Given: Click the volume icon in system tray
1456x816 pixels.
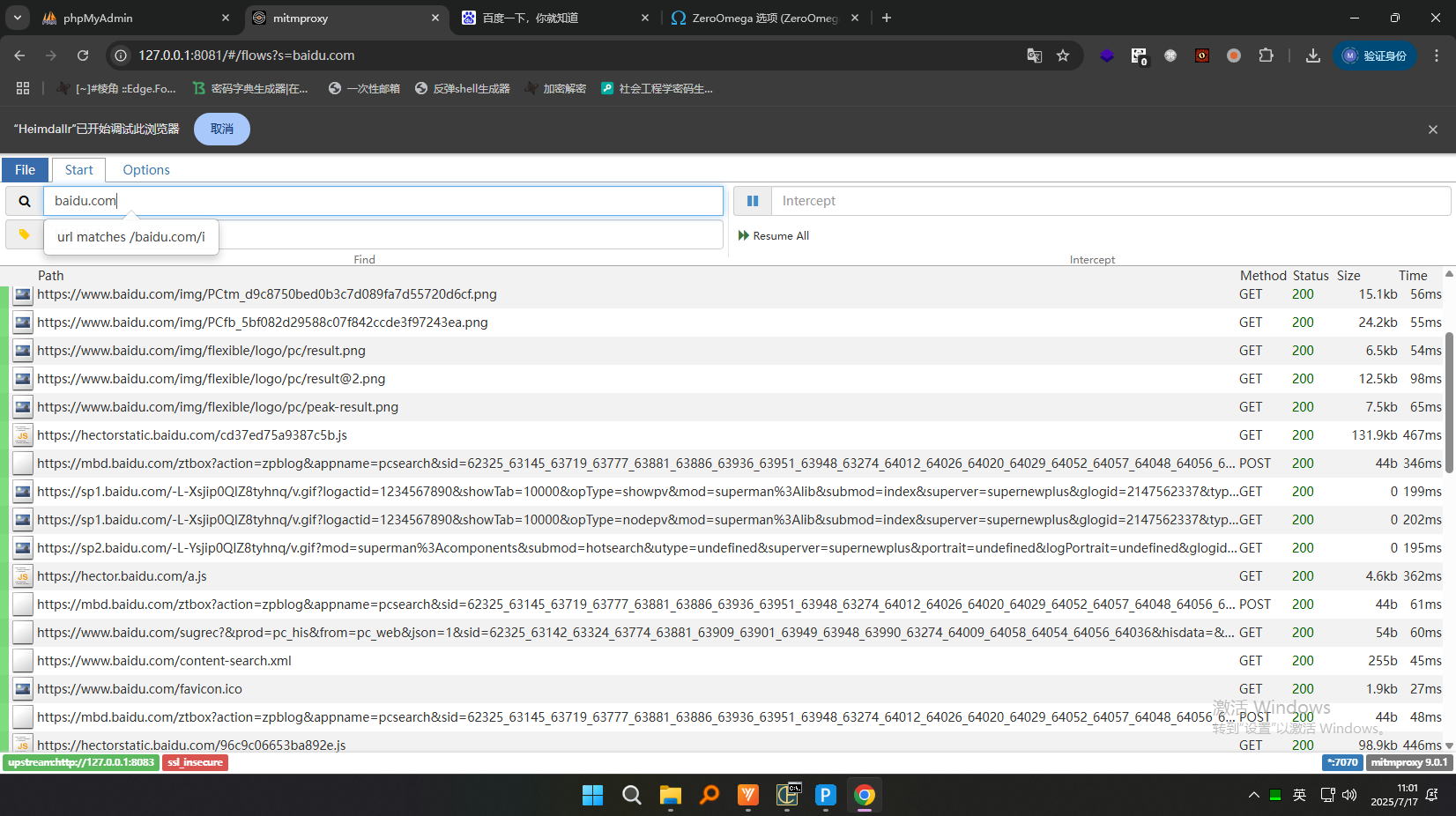Looking at the screenshot, I should click(1349, 795).
